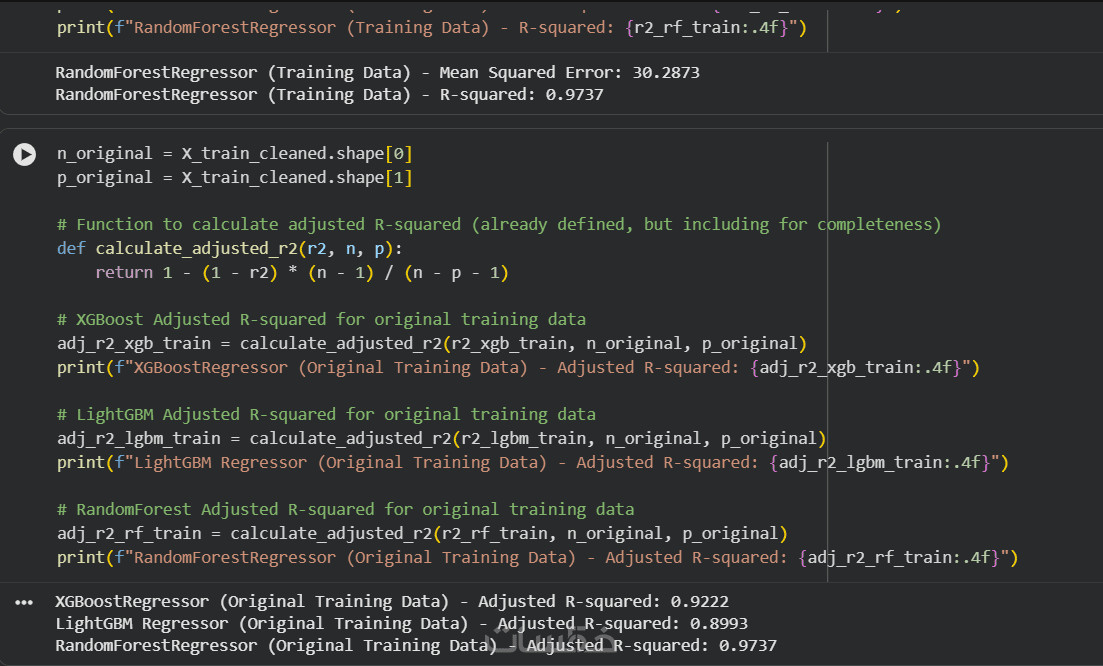Image resolution: width=1103 pixels, height=666 pixels.
Task: Click the 'adj_r2_lgbm_train = calculate_adjusted_r2' line
Action: coord(442,439)
